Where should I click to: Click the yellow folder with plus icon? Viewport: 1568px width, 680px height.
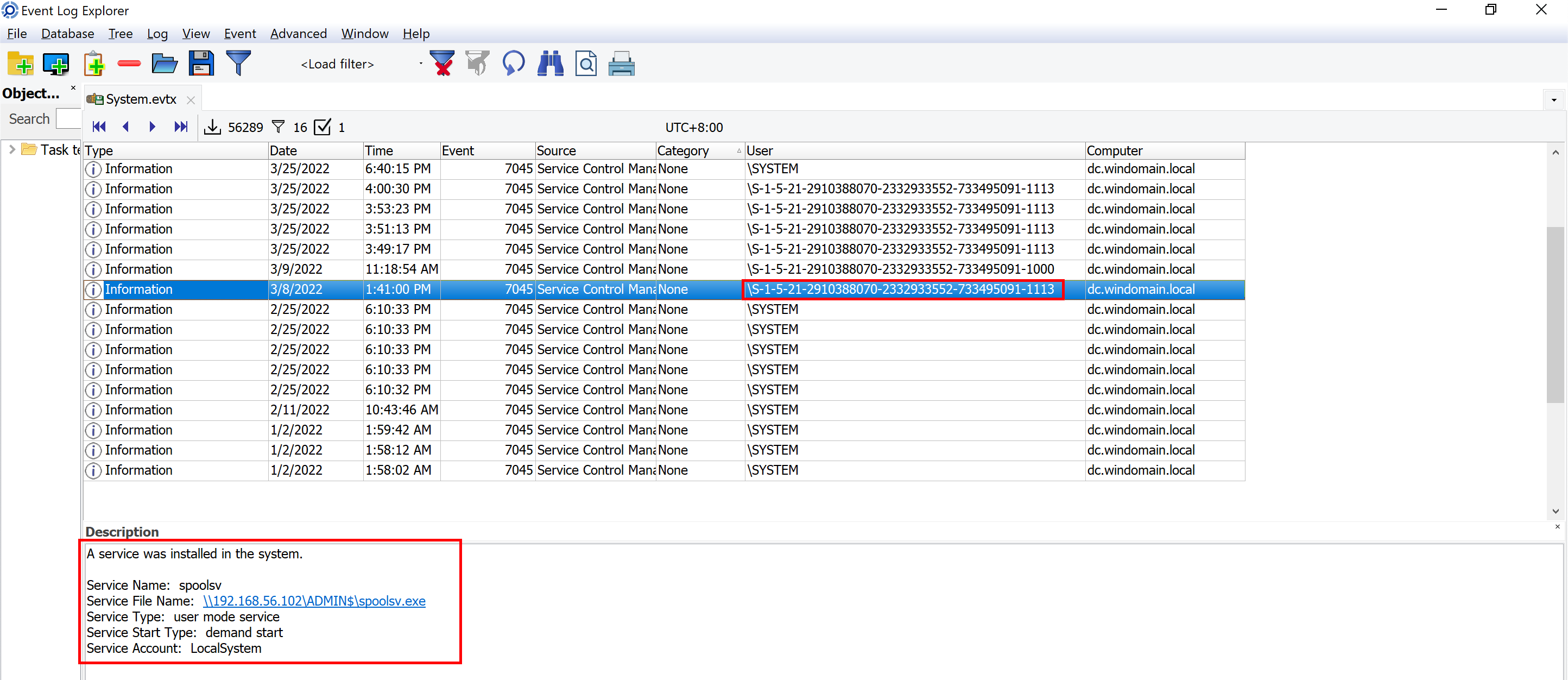(20, 64)
